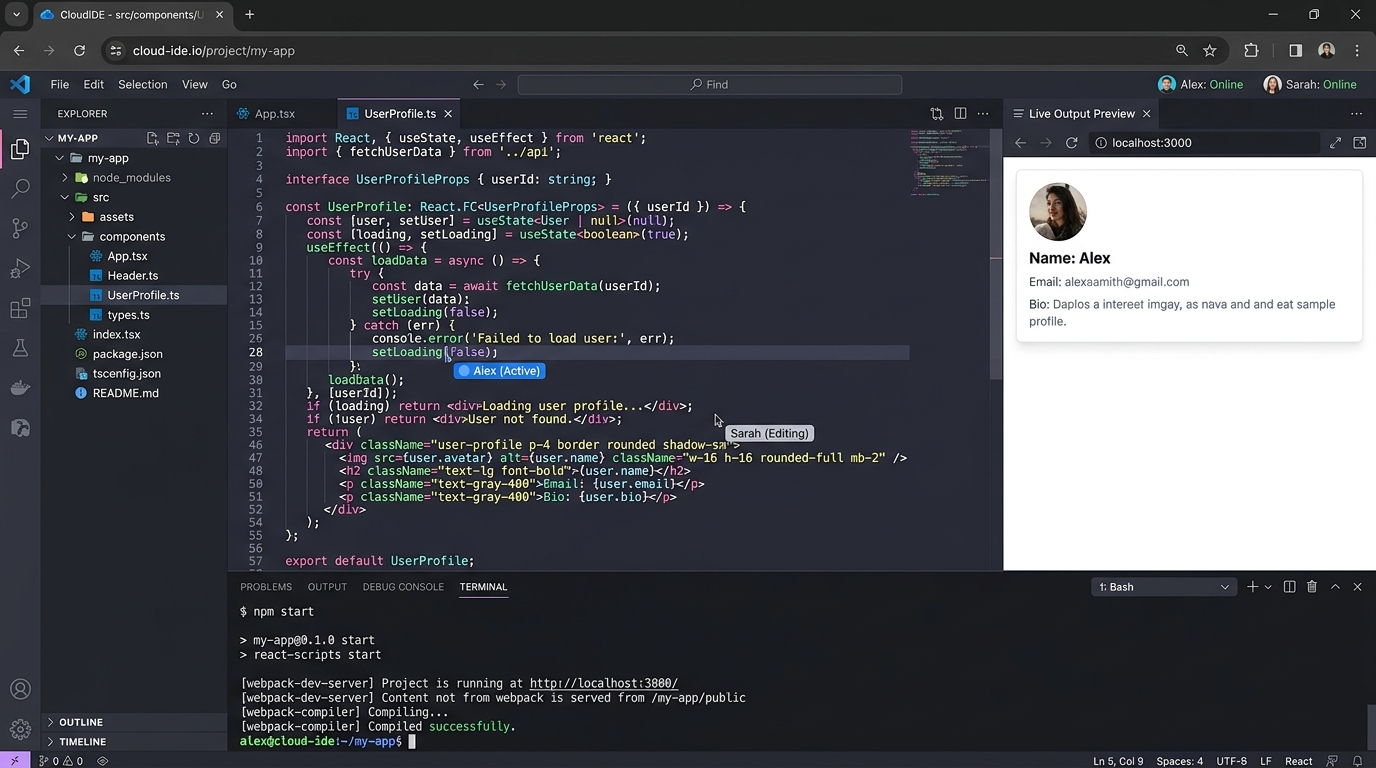Open the File menu
The height and width of the screenshot is (768, 1376).
coord(60,85)
